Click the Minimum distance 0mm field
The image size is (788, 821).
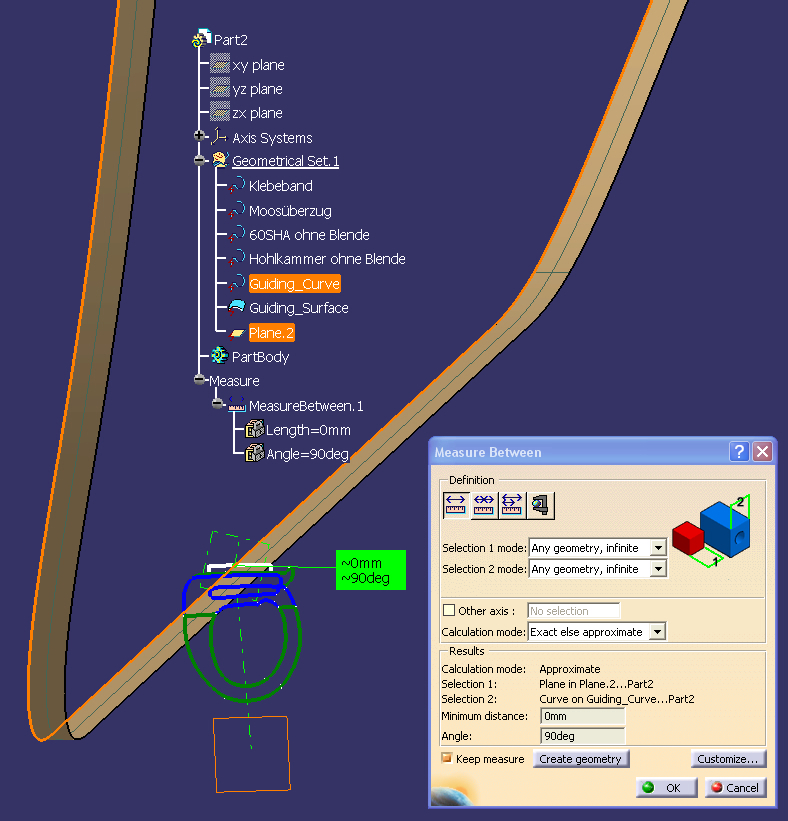(583, 716)
